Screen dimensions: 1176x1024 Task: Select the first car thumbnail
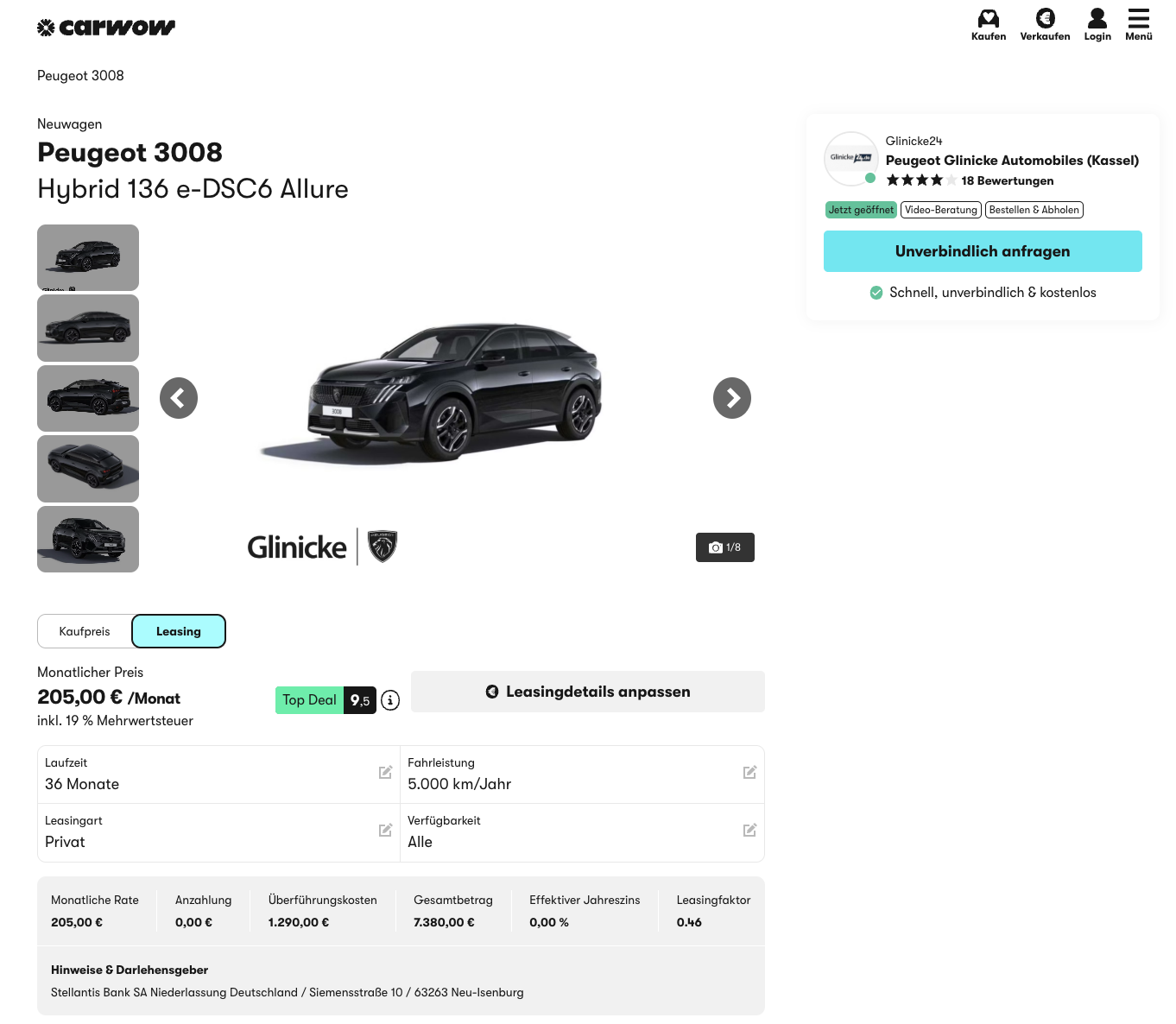tap(88, 257)
